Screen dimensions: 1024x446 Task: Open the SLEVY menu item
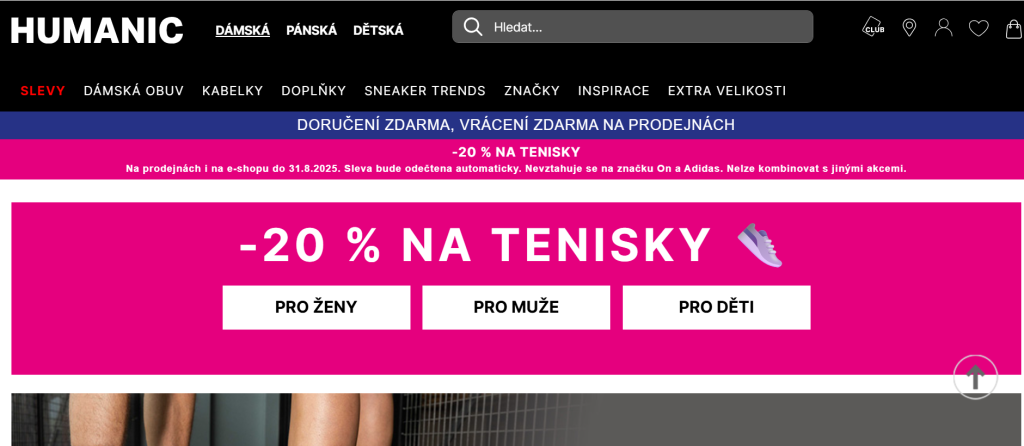(x=43, y=91)
